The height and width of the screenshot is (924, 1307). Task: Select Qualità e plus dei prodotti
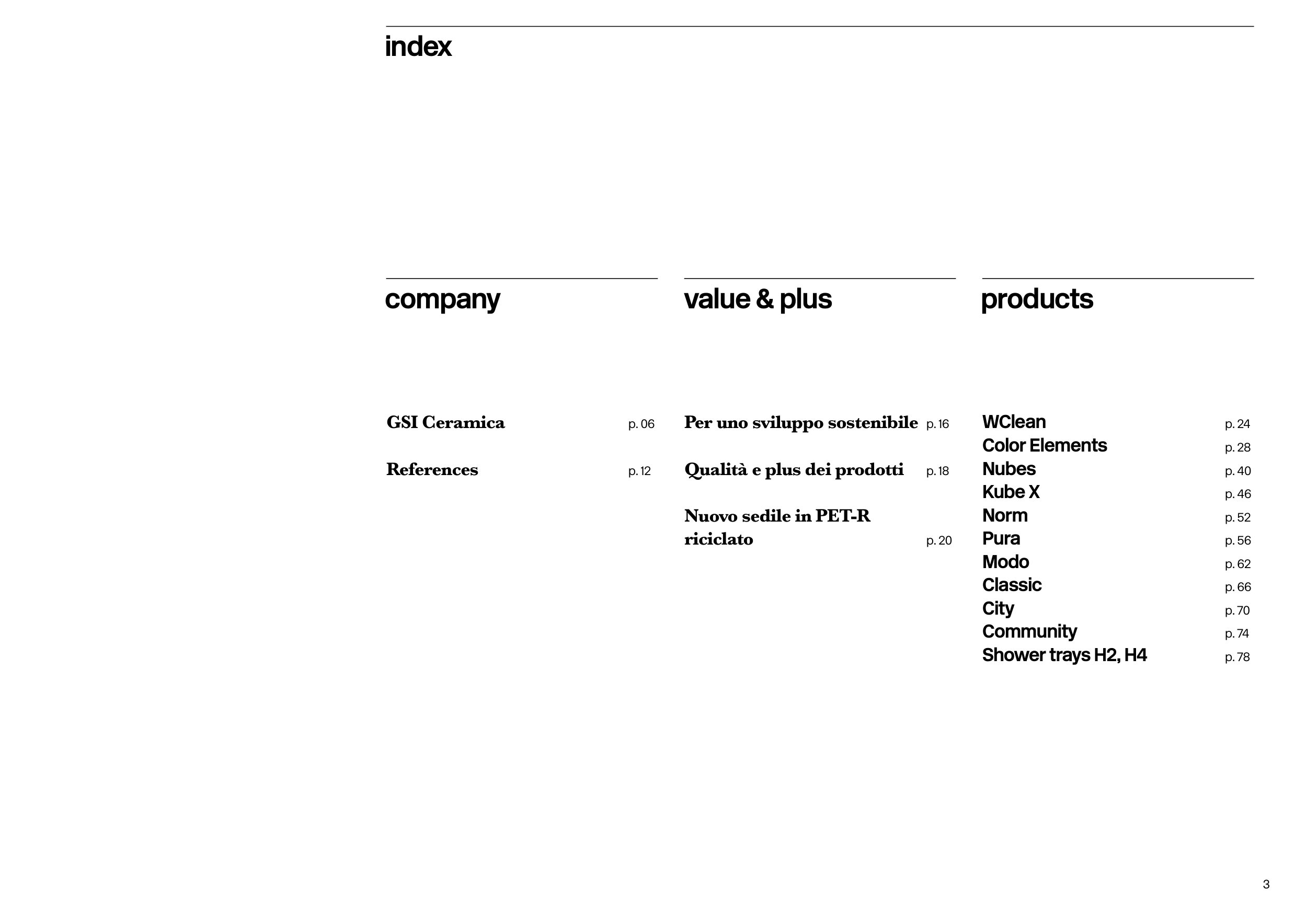click(794, 470)
